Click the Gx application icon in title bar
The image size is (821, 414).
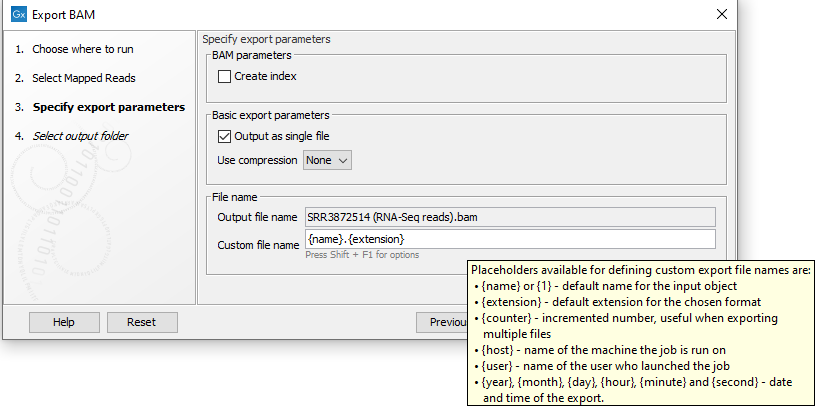click(x=17, y=15)
